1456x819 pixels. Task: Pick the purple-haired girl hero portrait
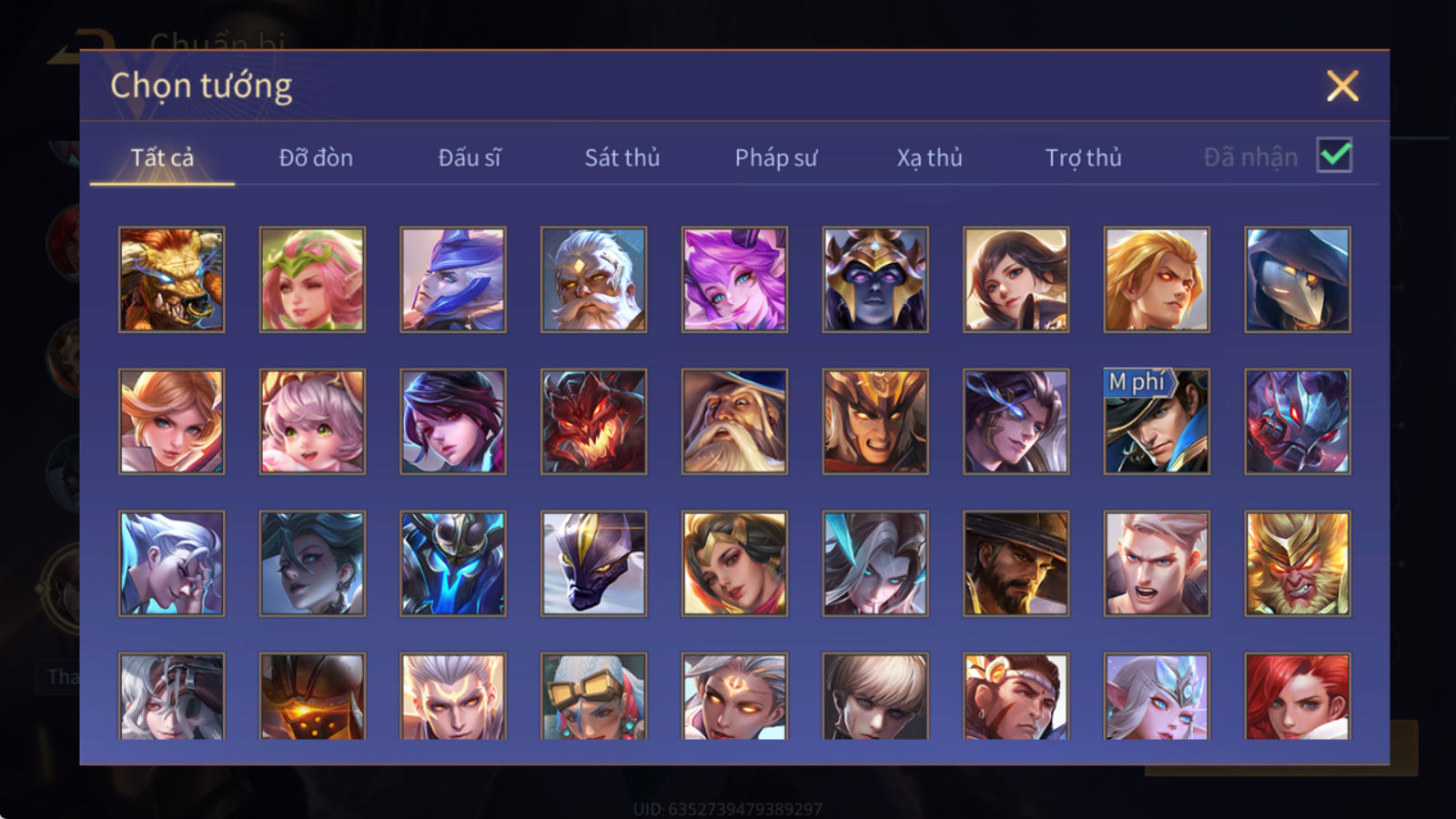pyautogui.click(x=734, y=279)
